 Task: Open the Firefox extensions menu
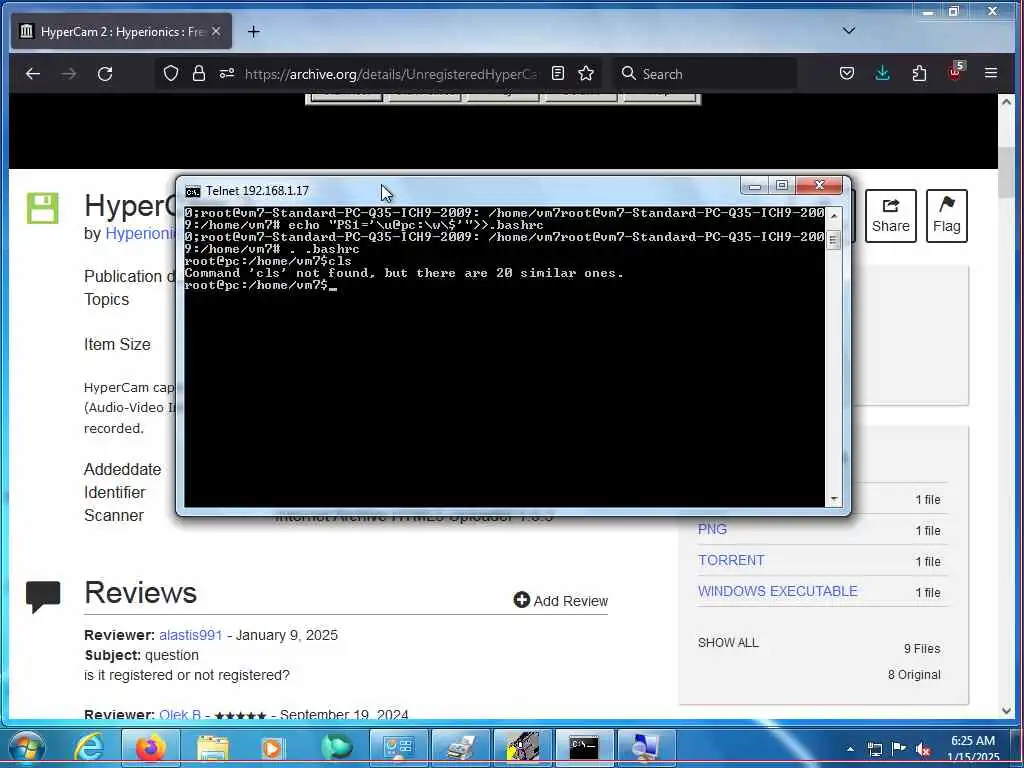point(919,73)
